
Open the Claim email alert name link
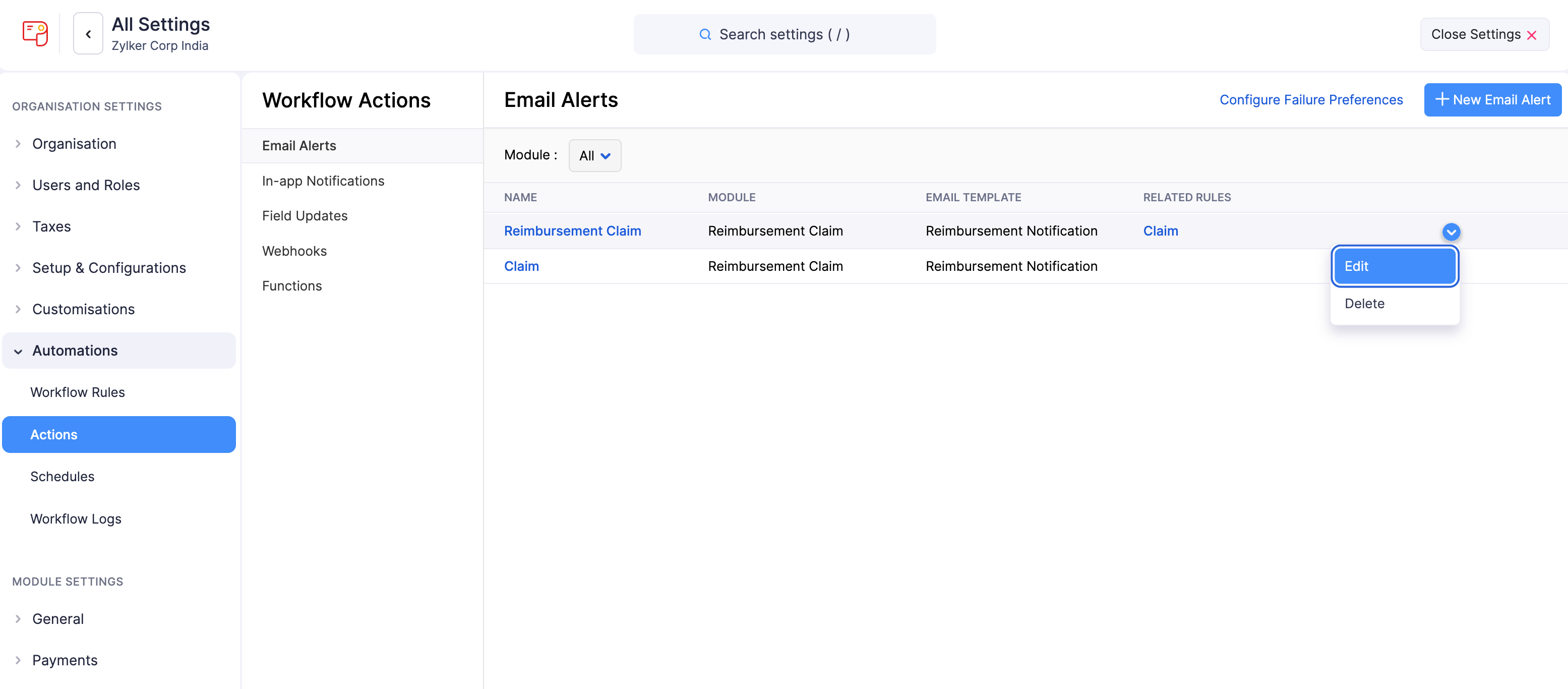pos(521,266)
